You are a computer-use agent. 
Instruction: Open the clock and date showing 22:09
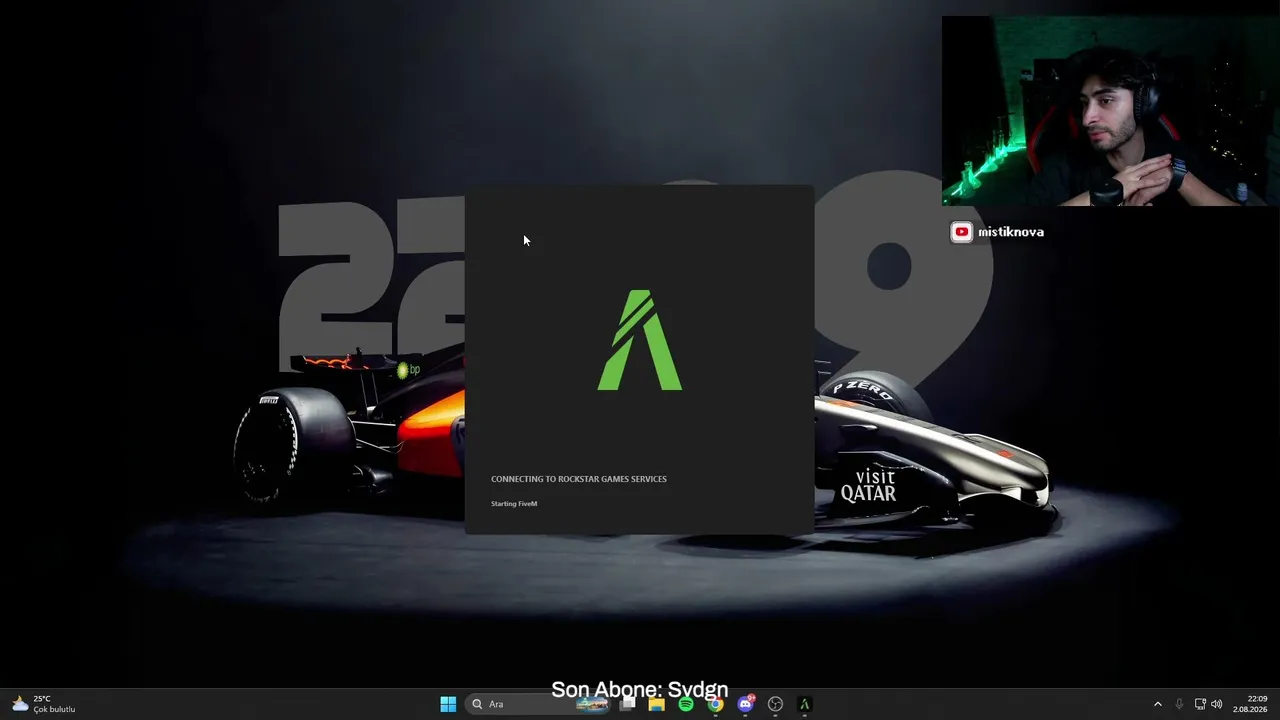pos(1250,704)
